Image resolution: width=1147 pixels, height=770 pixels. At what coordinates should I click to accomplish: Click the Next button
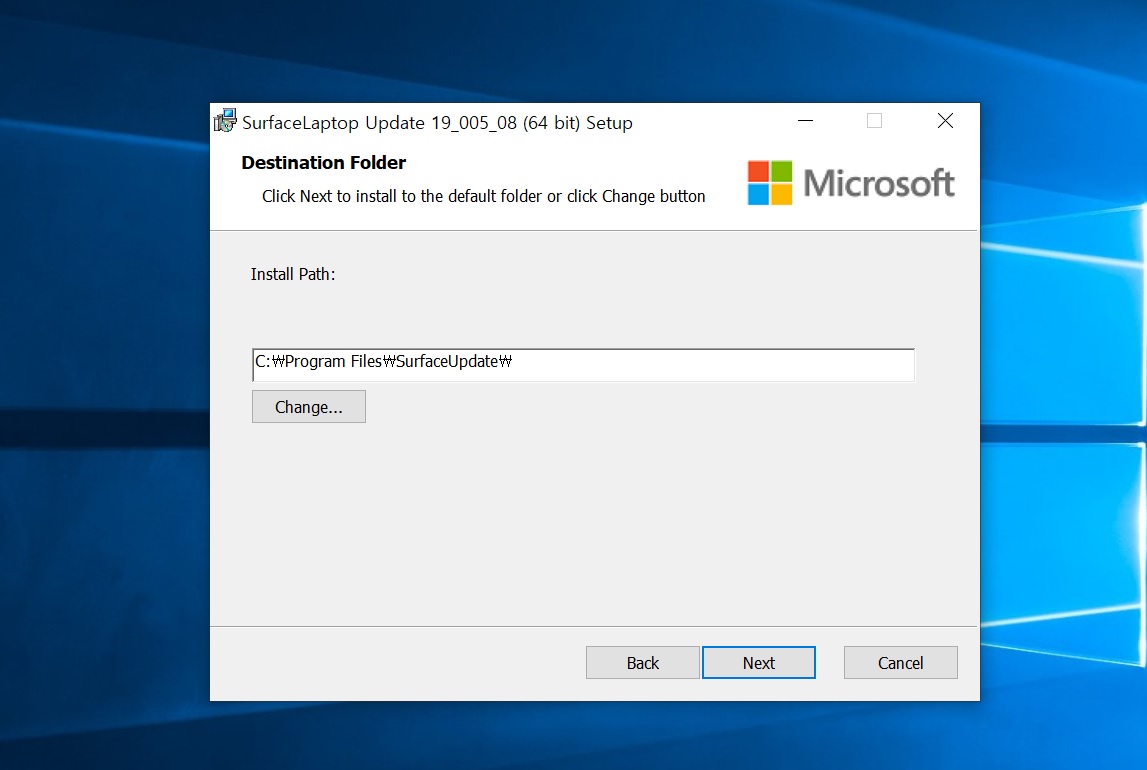(x=759, y=663)
